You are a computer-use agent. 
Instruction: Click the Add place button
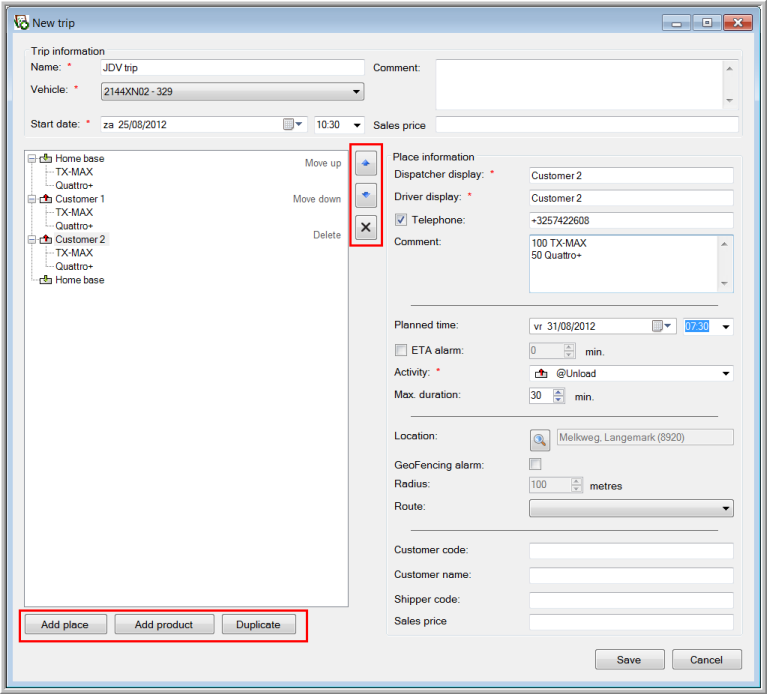[65, 625]
